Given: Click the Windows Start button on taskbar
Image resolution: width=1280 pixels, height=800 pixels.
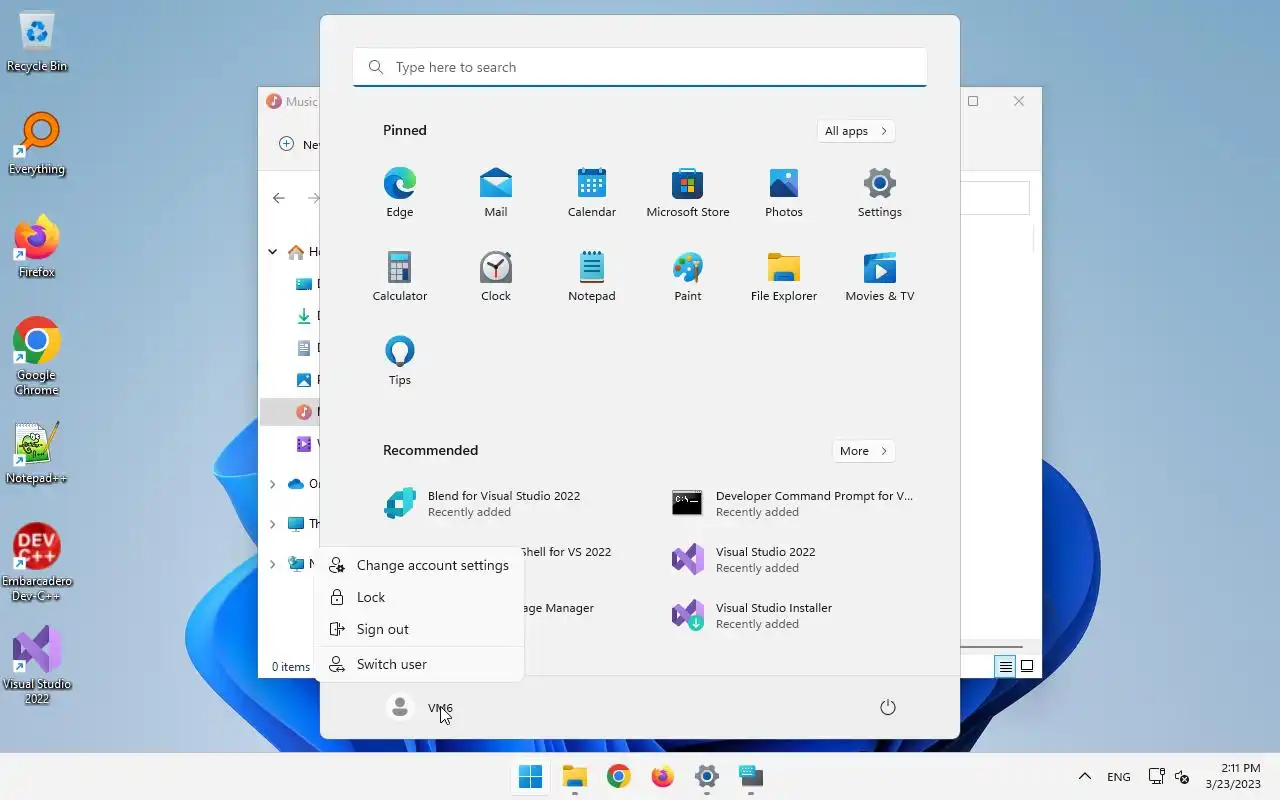Looking at the screenshot, I should pos(530,776).
